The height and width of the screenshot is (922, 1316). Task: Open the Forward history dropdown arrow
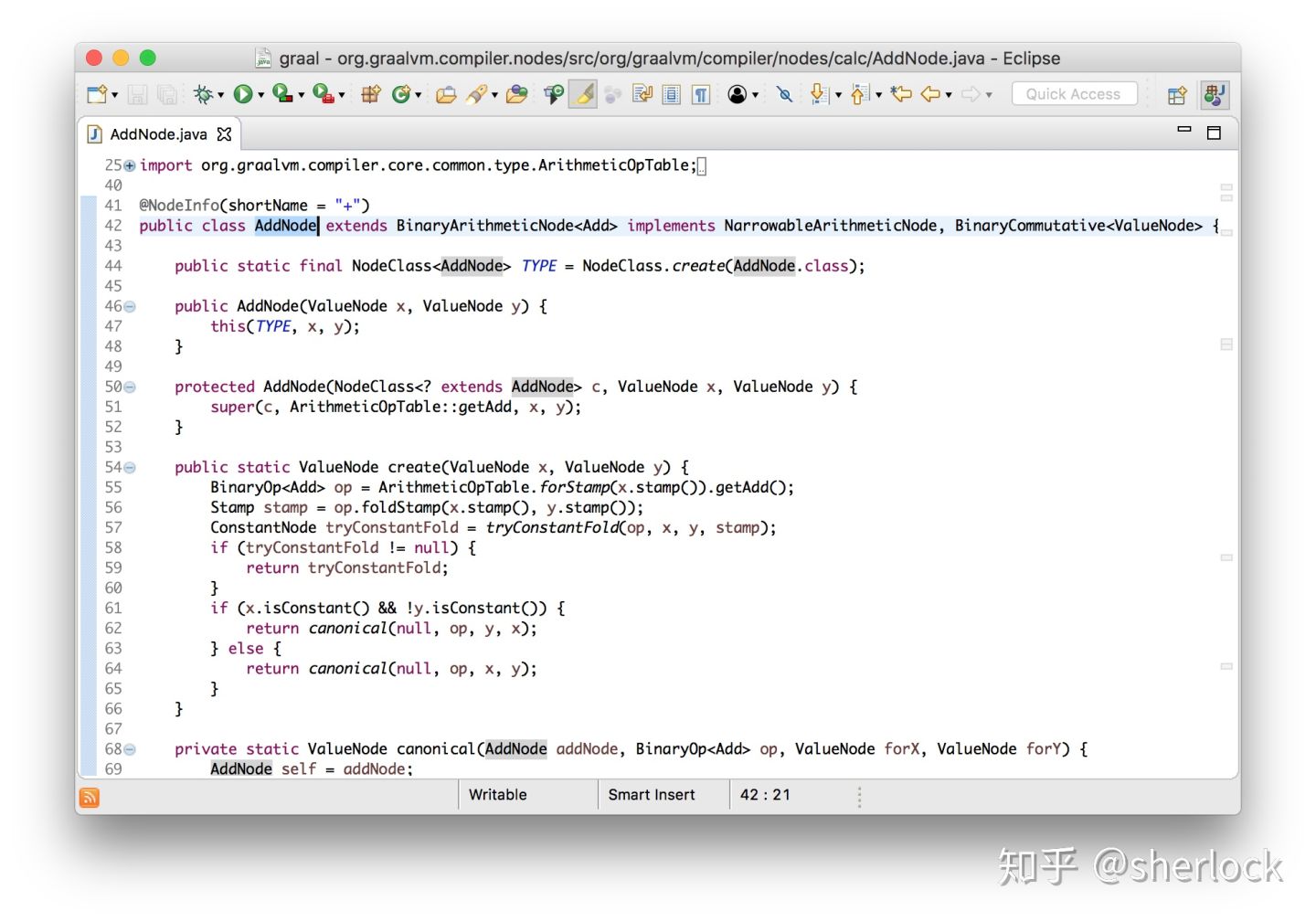[x=989, y=95]
